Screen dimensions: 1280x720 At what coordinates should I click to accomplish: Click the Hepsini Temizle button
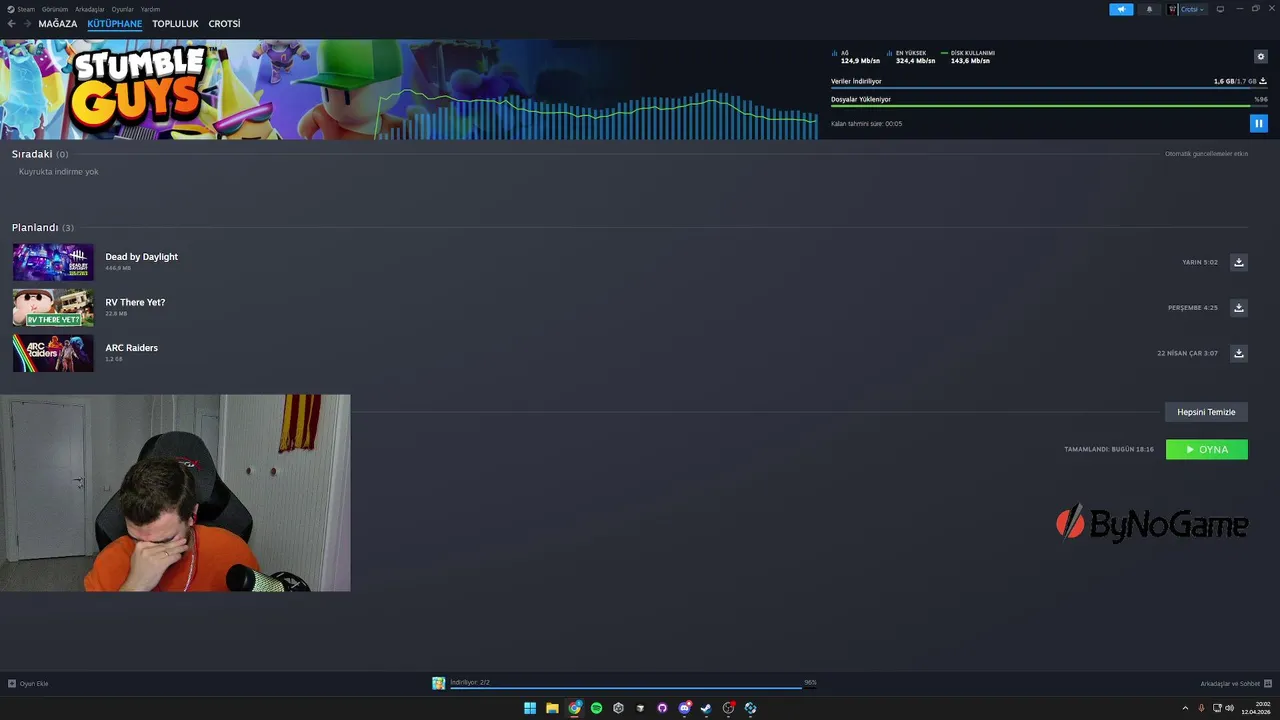click(1206, 412)
